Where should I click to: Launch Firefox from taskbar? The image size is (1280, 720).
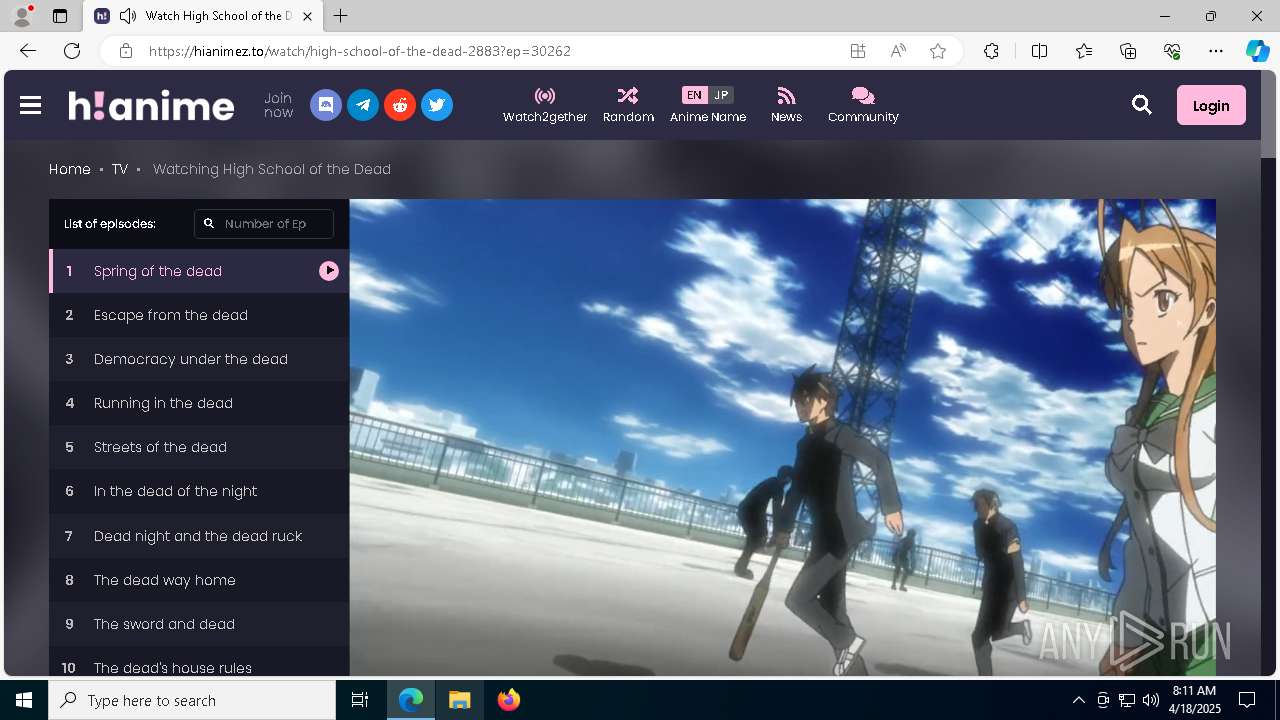pos(509,700)
